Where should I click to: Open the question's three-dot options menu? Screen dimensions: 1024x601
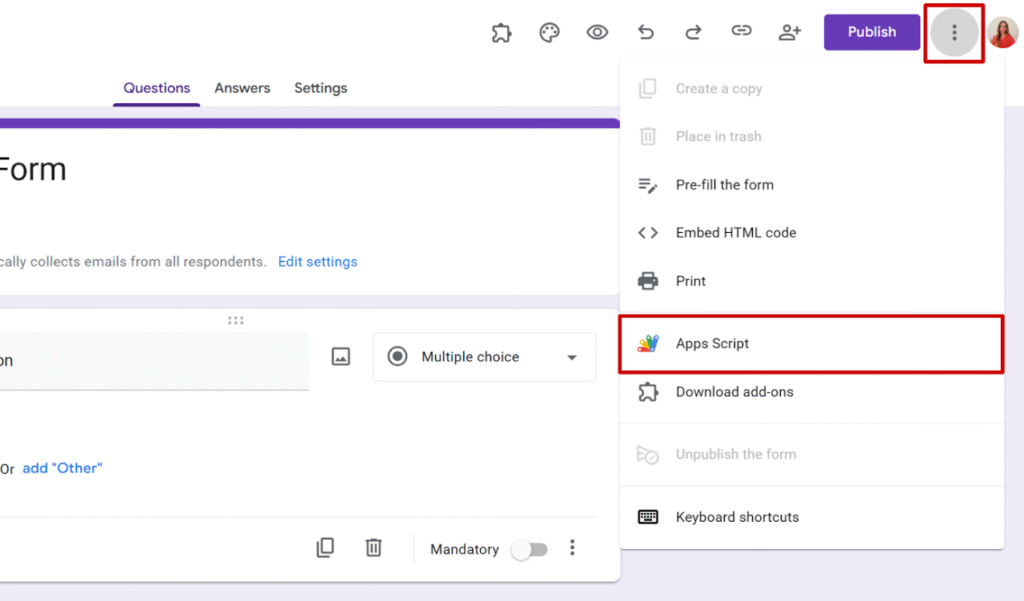click(x=572, y=548)
